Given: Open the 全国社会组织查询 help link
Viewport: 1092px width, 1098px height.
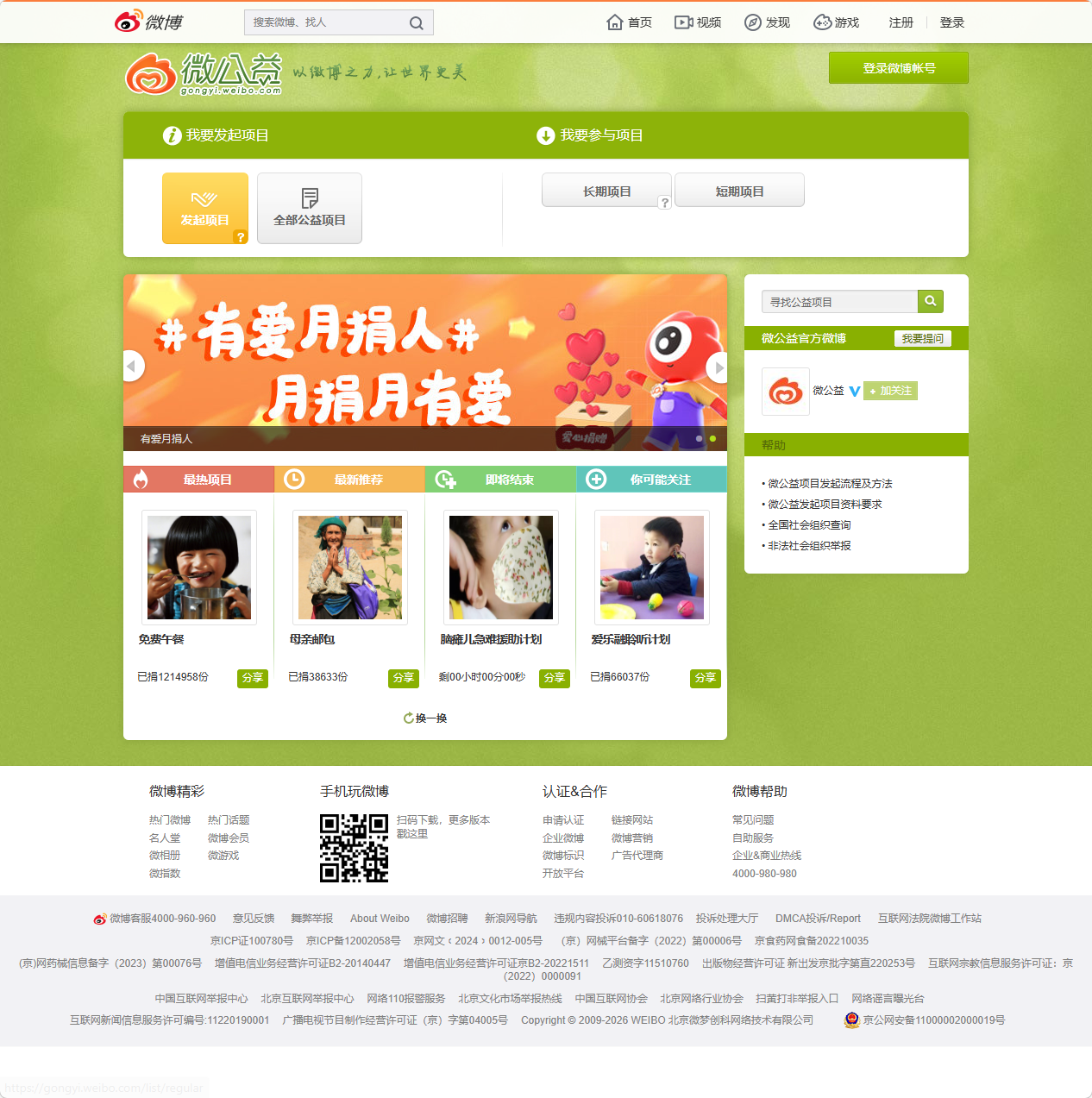Looking at the screenshot, I should pyautogui.click(x=811, y=524).
